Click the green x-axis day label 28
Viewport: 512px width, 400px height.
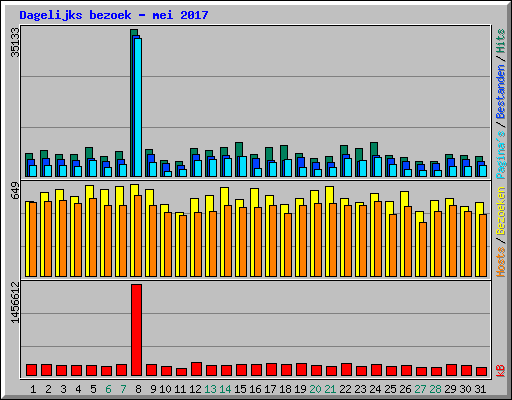435,389
